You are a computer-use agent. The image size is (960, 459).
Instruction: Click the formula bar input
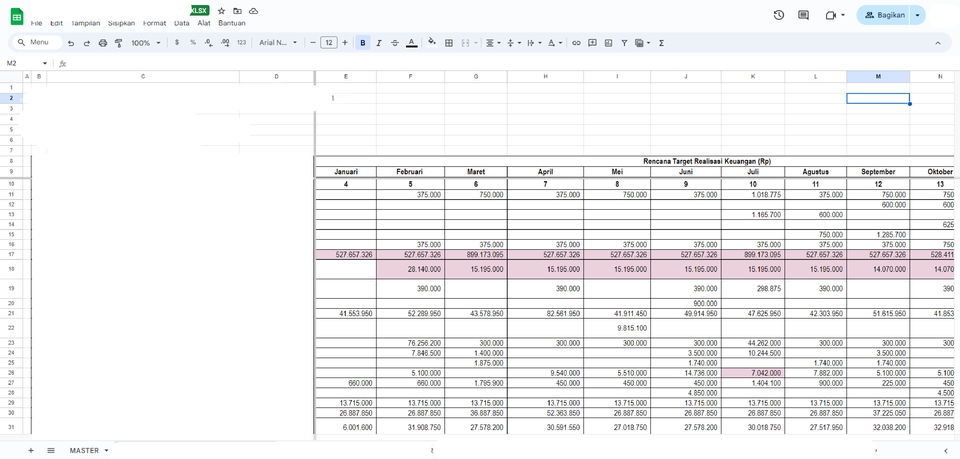[511, 64]
